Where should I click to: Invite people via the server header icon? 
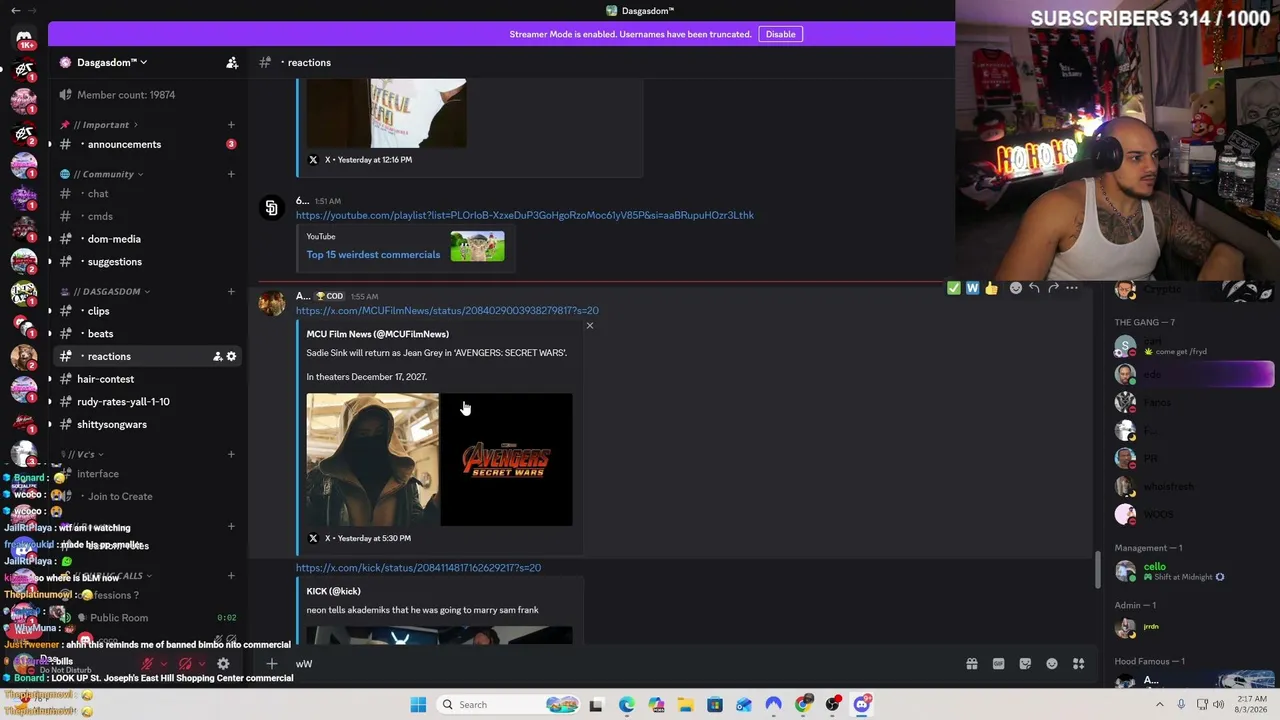(x=232, y=62)
